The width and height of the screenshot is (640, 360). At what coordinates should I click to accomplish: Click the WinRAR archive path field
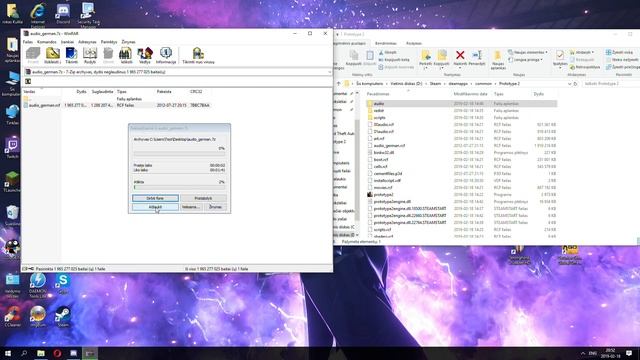(x=177, y=72)
